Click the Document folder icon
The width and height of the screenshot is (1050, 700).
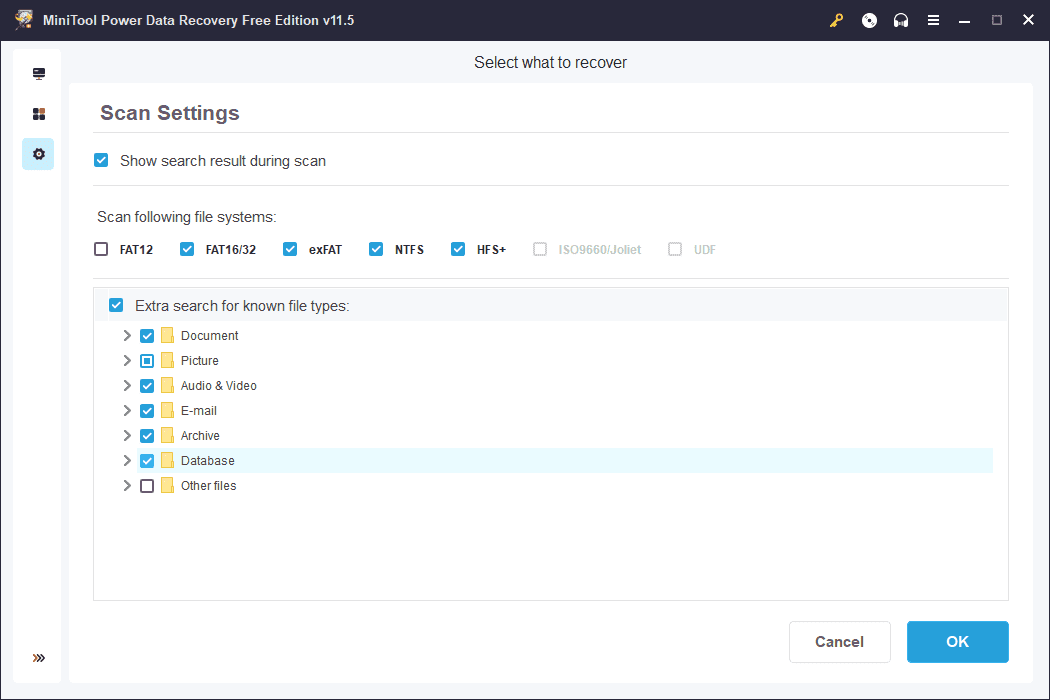[167, 335]
